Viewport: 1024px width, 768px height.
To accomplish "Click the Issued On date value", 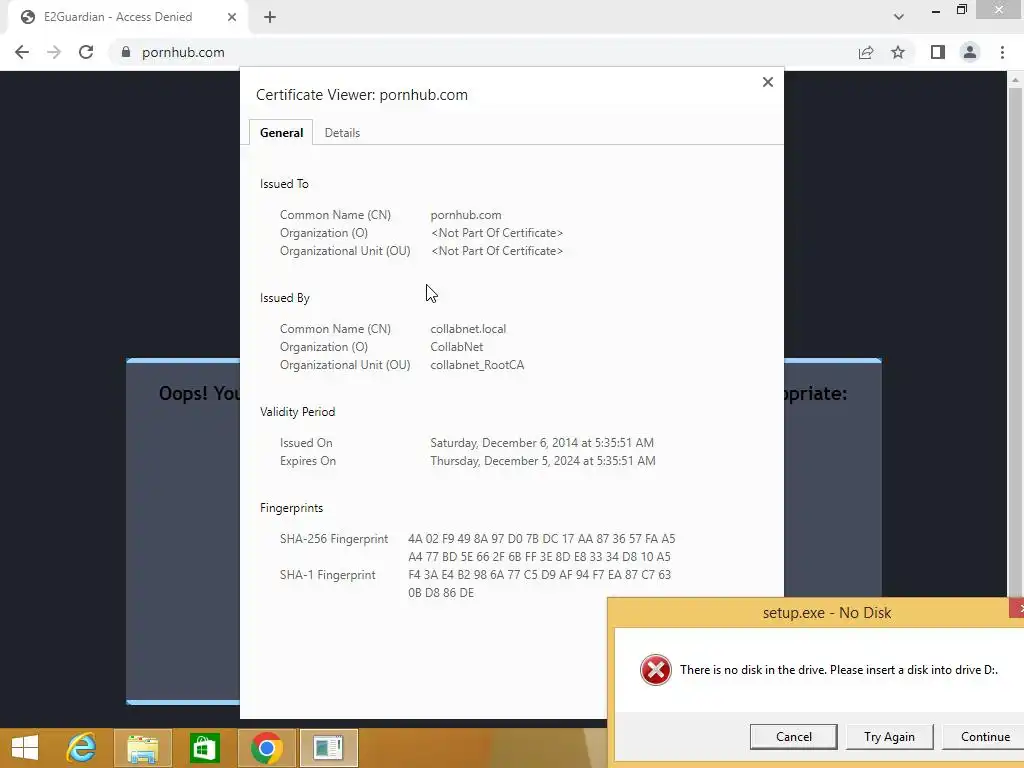I will pyautogui.click(x=542, y=443).
